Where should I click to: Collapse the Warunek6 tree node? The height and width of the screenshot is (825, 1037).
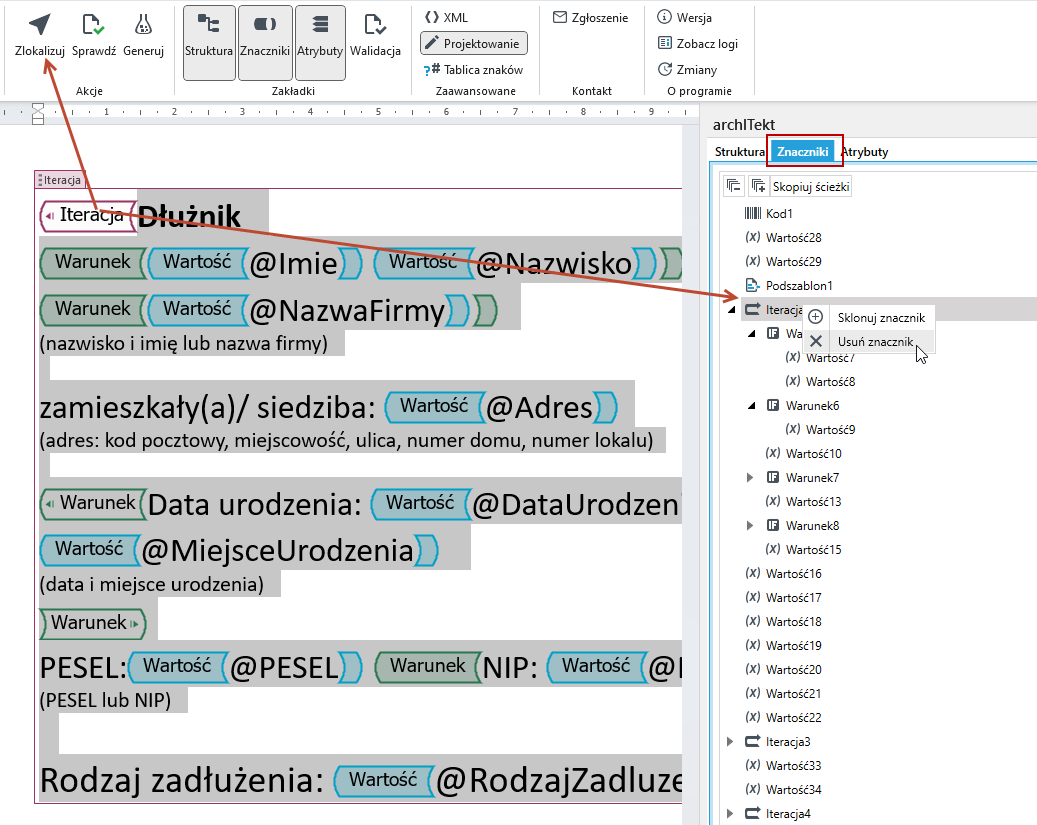point(751,406)
